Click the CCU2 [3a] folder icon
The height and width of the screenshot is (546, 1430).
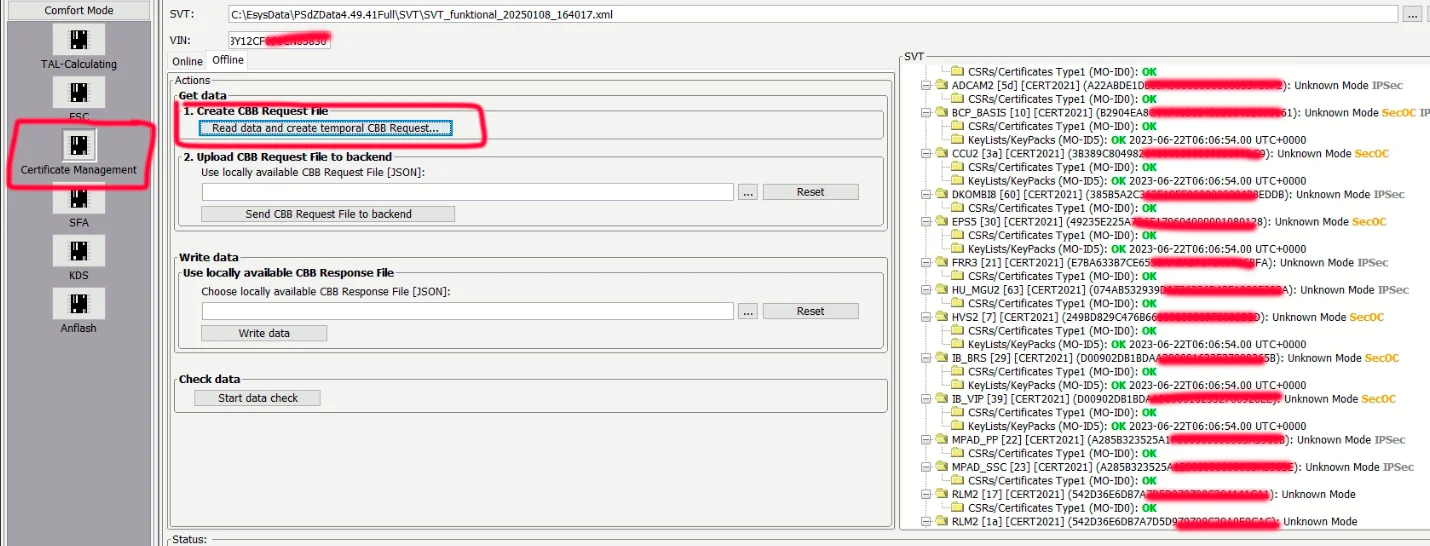(941, 154)
